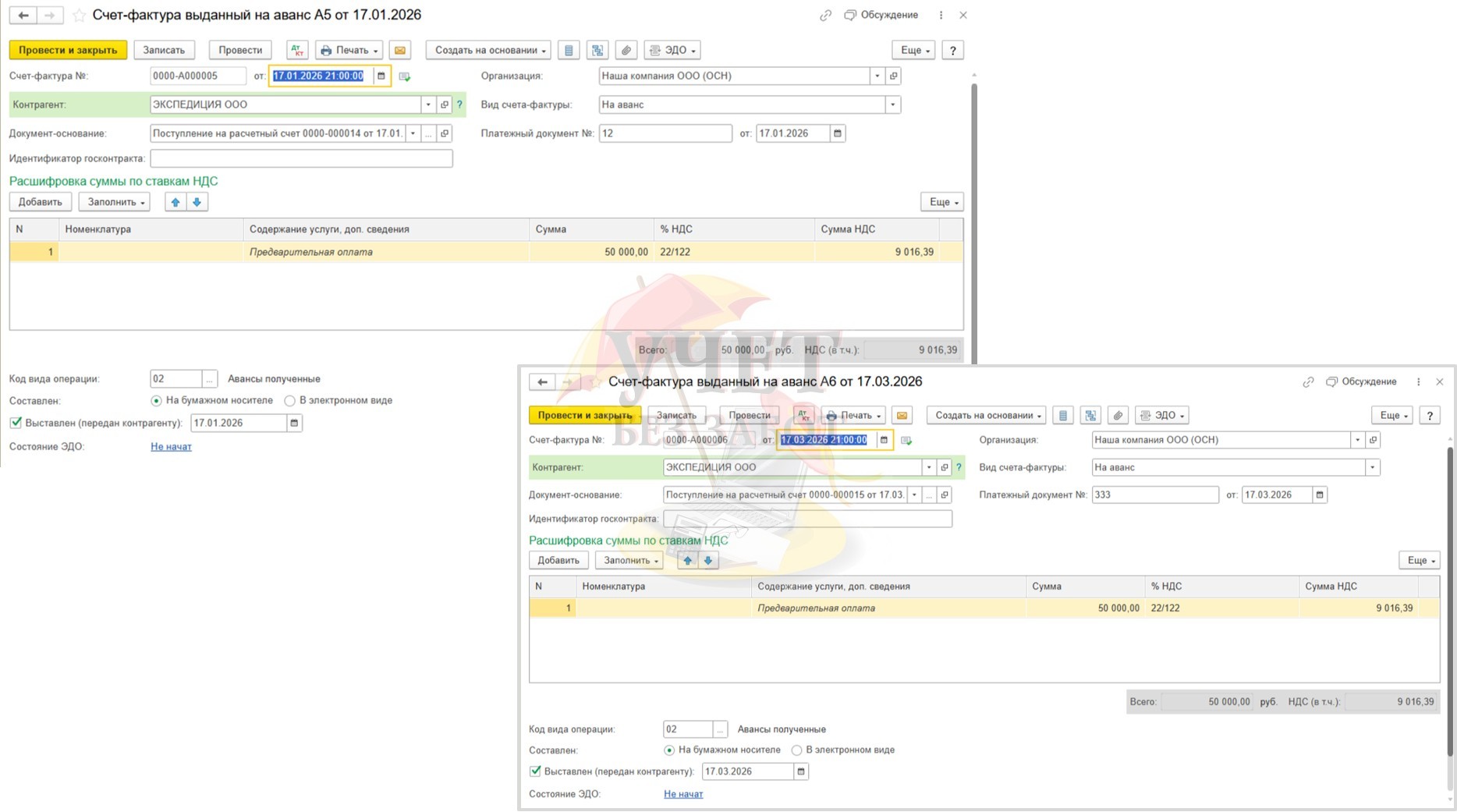Image resolution: width=1457 pixels, height=812 pixels.
Task: Uncheck 'Выставлен' checkbox in invoice A5
Action: 16,423
